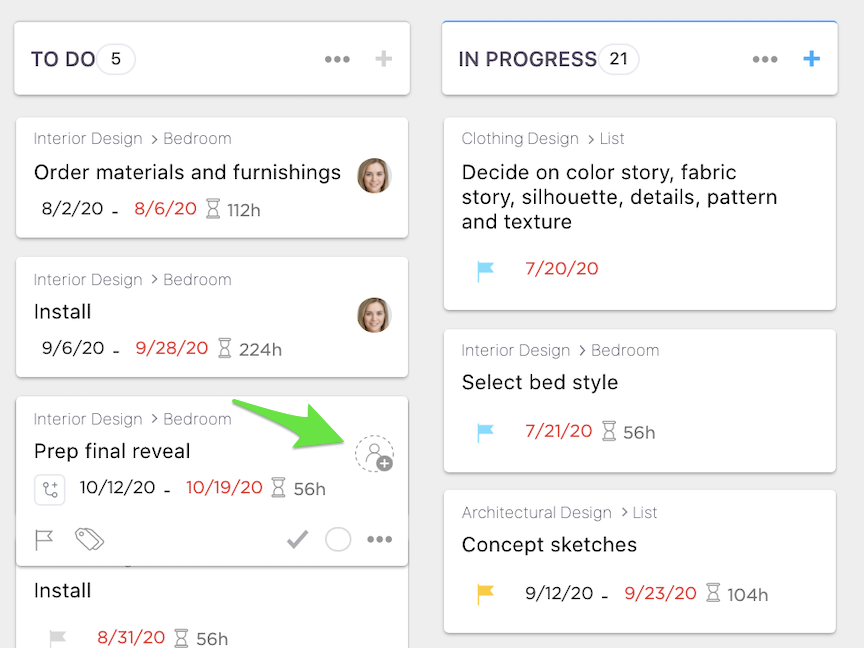Open the Select bed style task
864x648 pixels.
[540, 383]
